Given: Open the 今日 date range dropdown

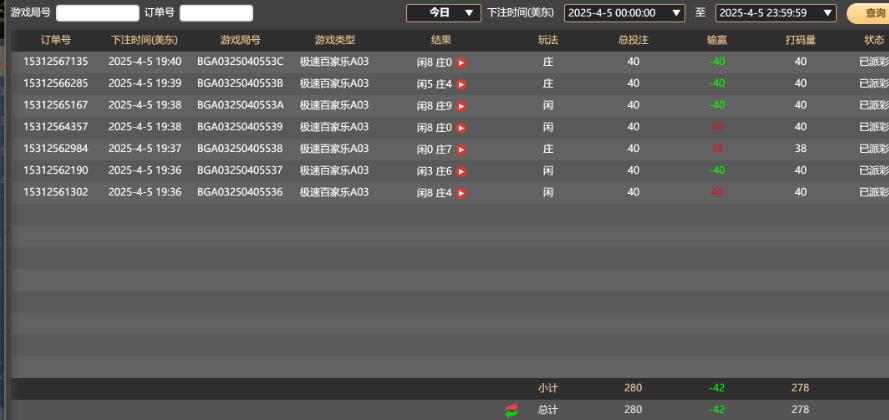Looking at the screenshot, I should point(443,13).
